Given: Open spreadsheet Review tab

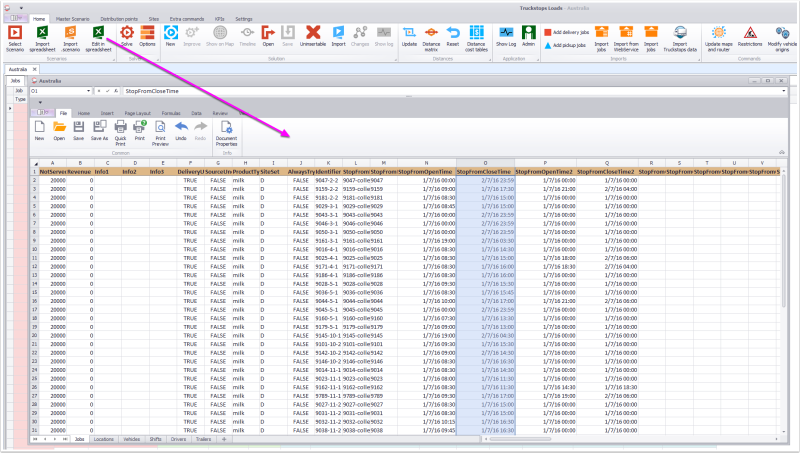Looking at the screenshot, I should 220,113.
